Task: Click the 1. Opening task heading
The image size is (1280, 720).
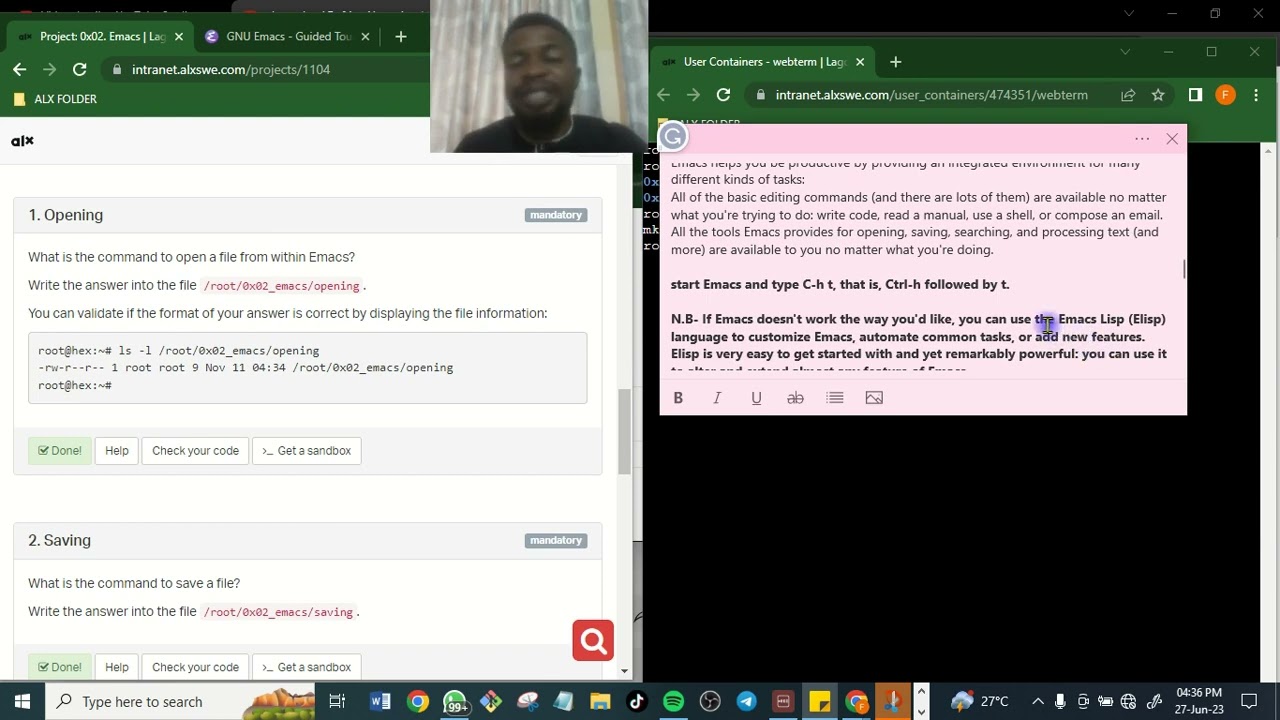Action: (66, 215)
